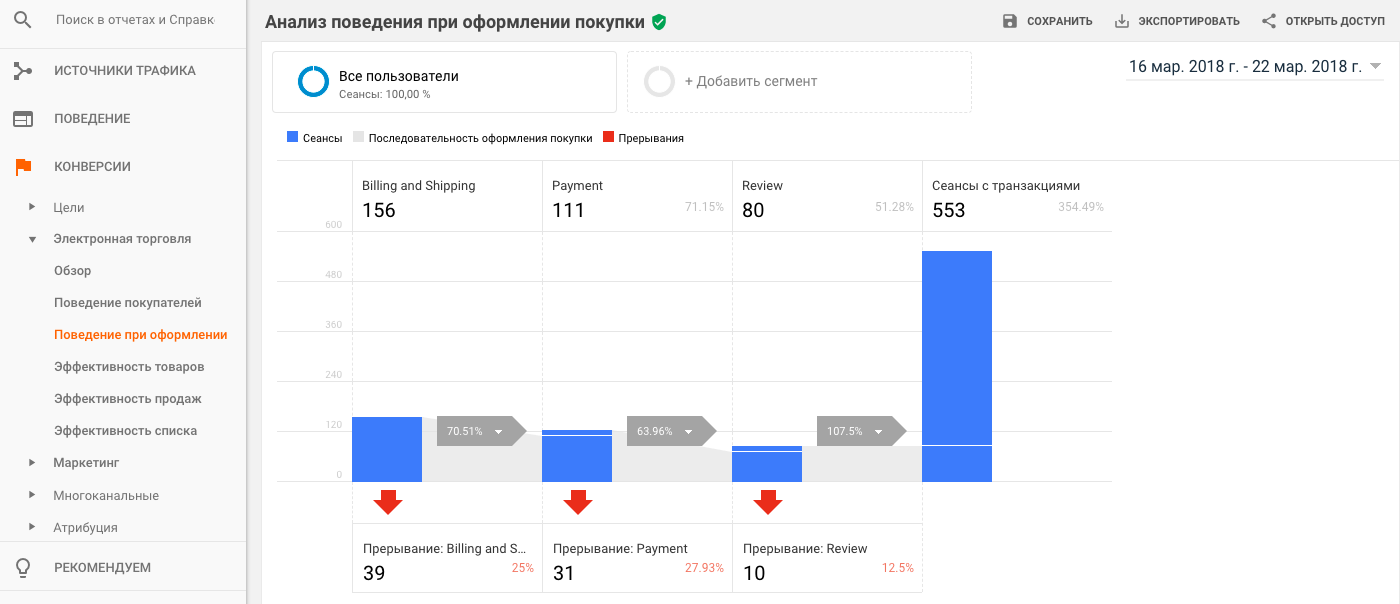This screenshot has width=1400, height=604.
Task: Click the Поведение section icon
Action: pyautogui.click(x=22, y=119)
